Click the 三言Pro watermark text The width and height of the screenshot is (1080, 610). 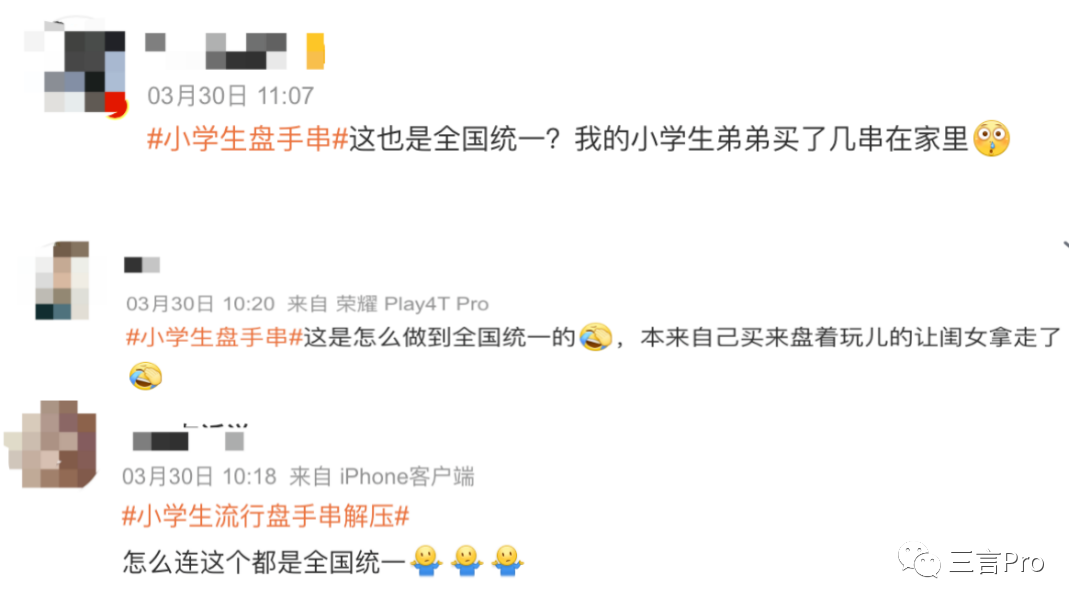(x=997, y=562)
